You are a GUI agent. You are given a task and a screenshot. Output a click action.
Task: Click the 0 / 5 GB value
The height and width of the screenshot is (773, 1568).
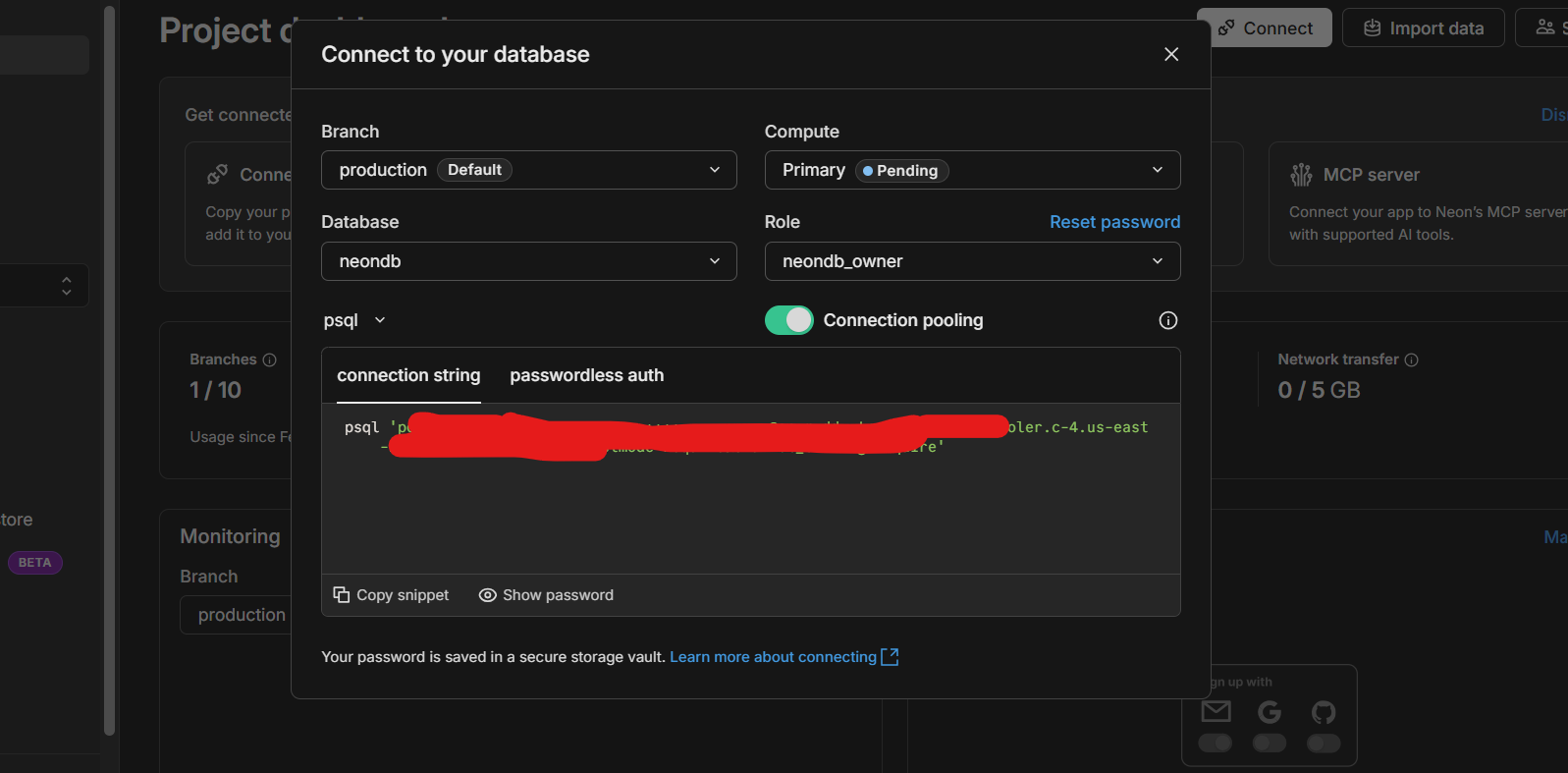tap(1319, 390)
